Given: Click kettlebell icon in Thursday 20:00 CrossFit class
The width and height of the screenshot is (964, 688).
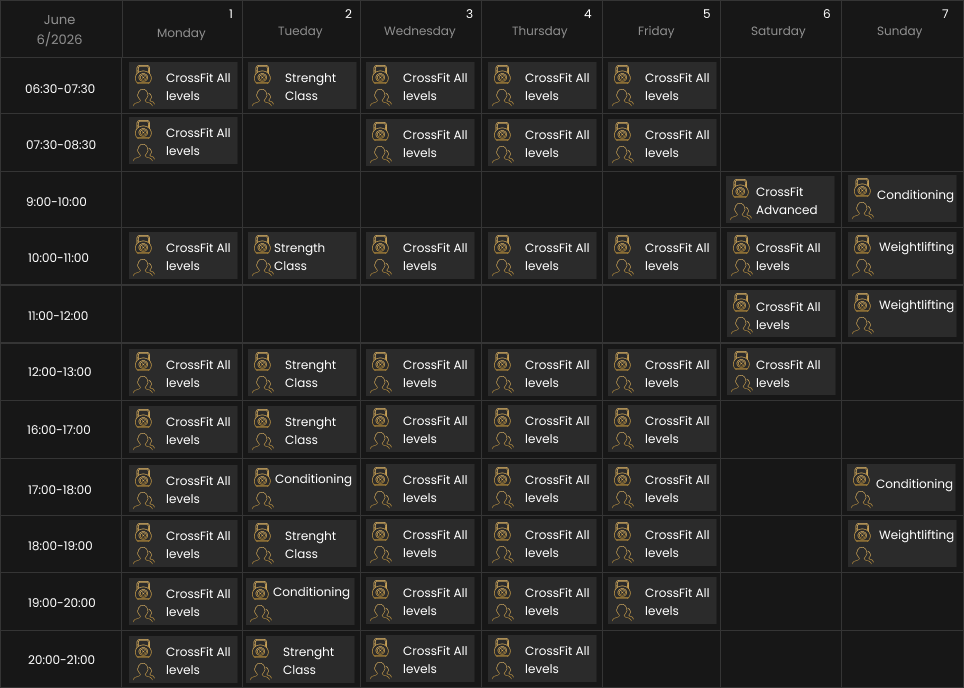Looking at the screenshot, I should [502, 648].
